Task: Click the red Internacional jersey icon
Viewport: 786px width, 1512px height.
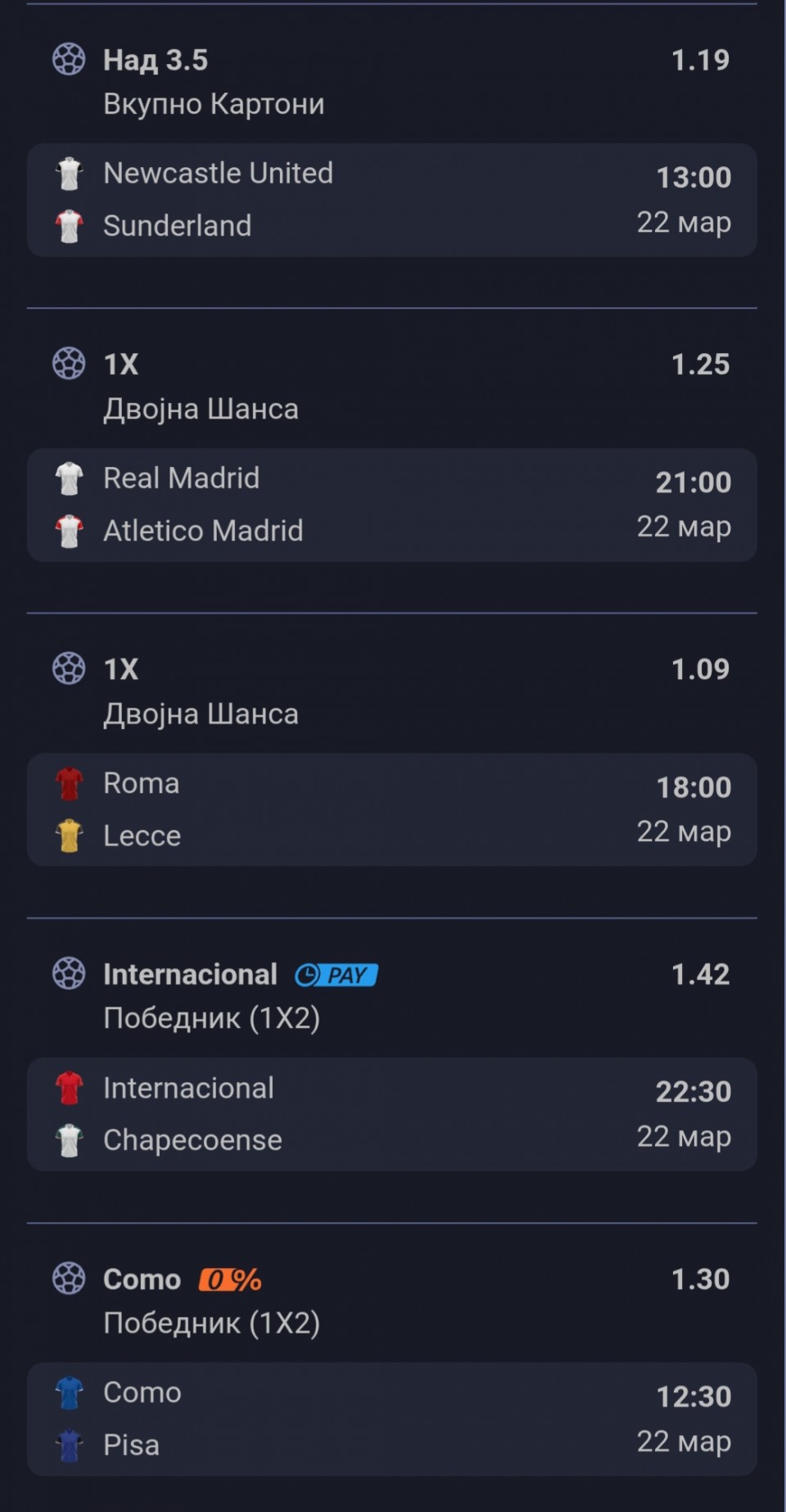Action: point(70,1089)
